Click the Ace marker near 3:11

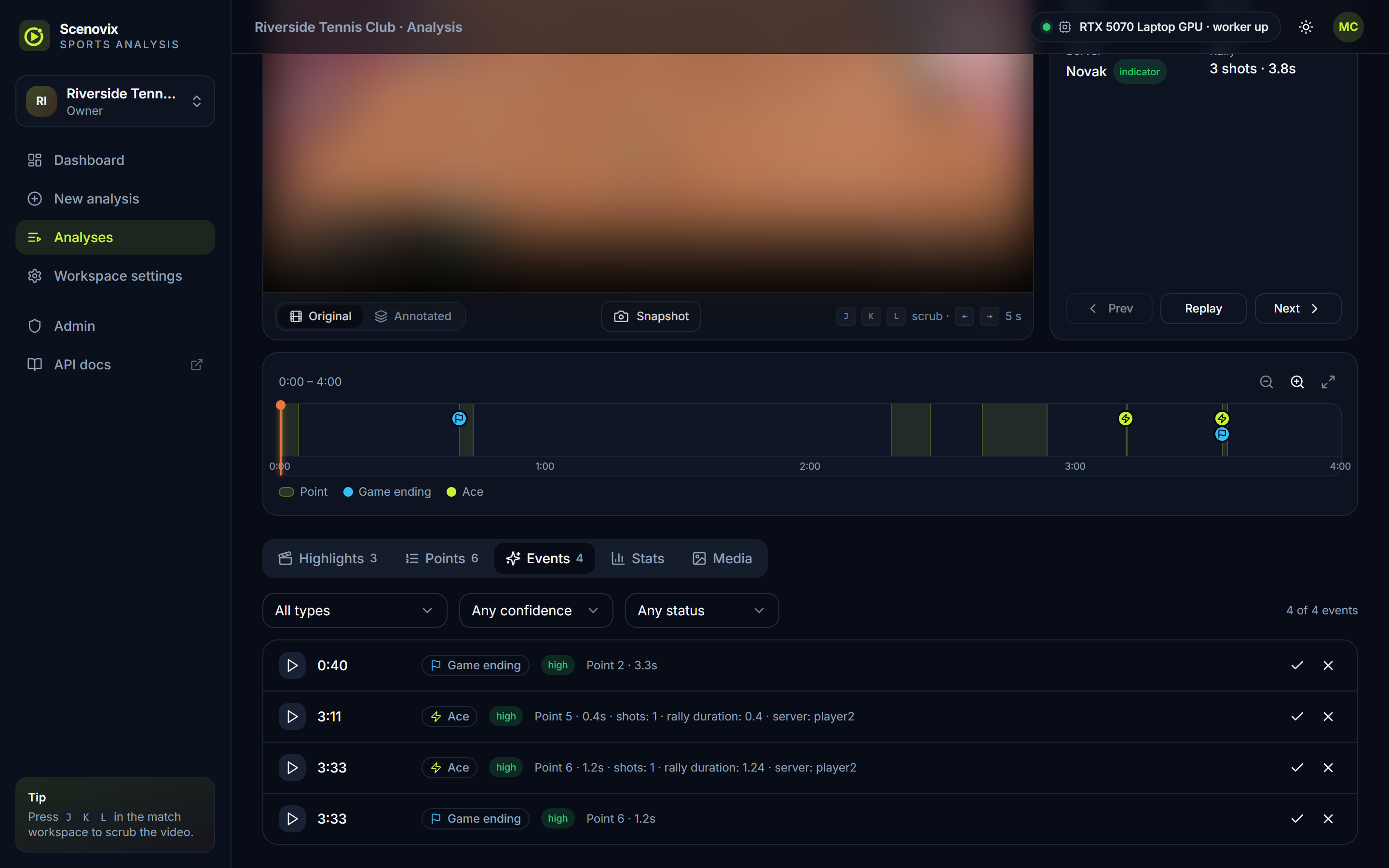(1126, 419)
